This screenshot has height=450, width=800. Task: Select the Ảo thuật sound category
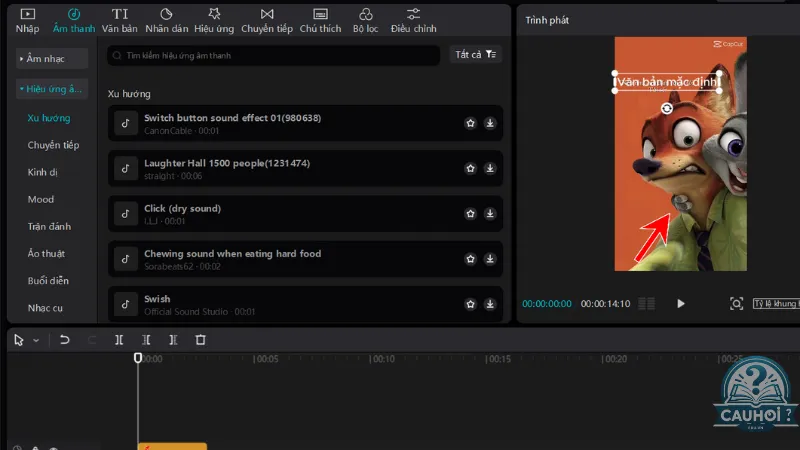(46, 253)
